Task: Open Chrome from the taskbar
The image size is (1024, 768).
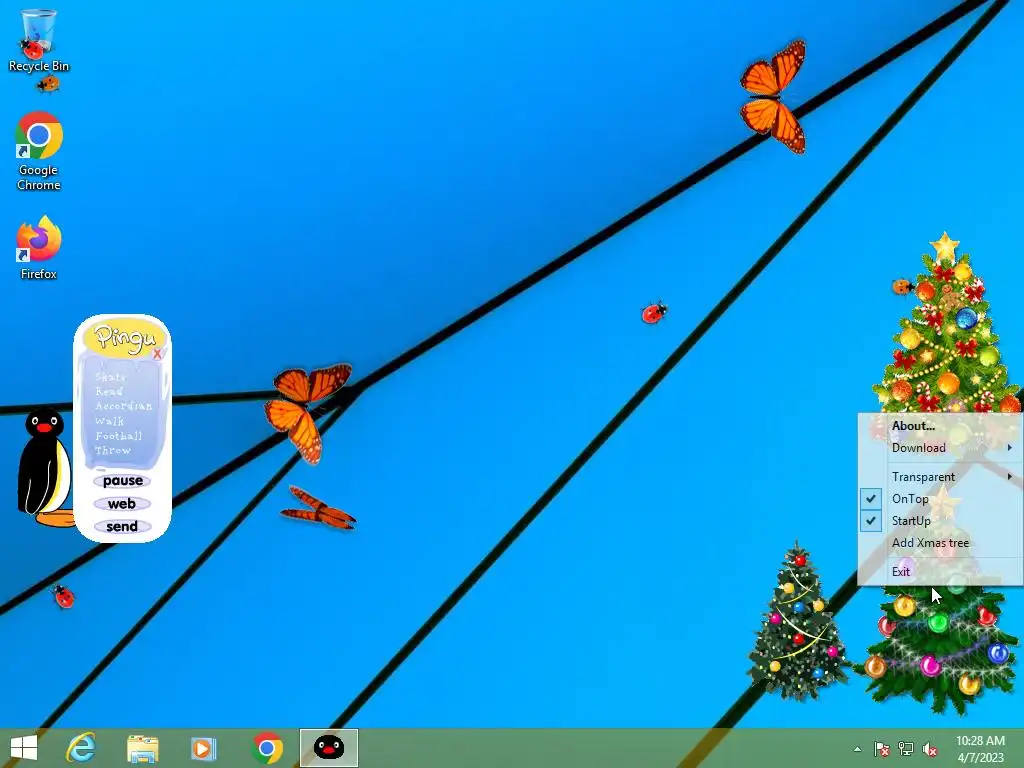Action: [x=267, y=748]
